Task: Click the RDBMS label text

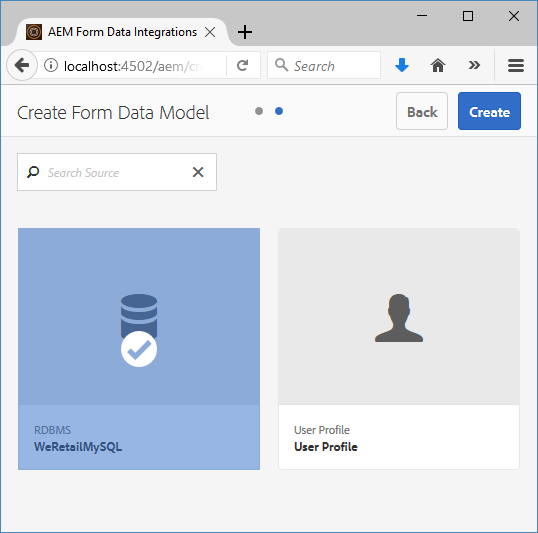Action: click(52, 430)
